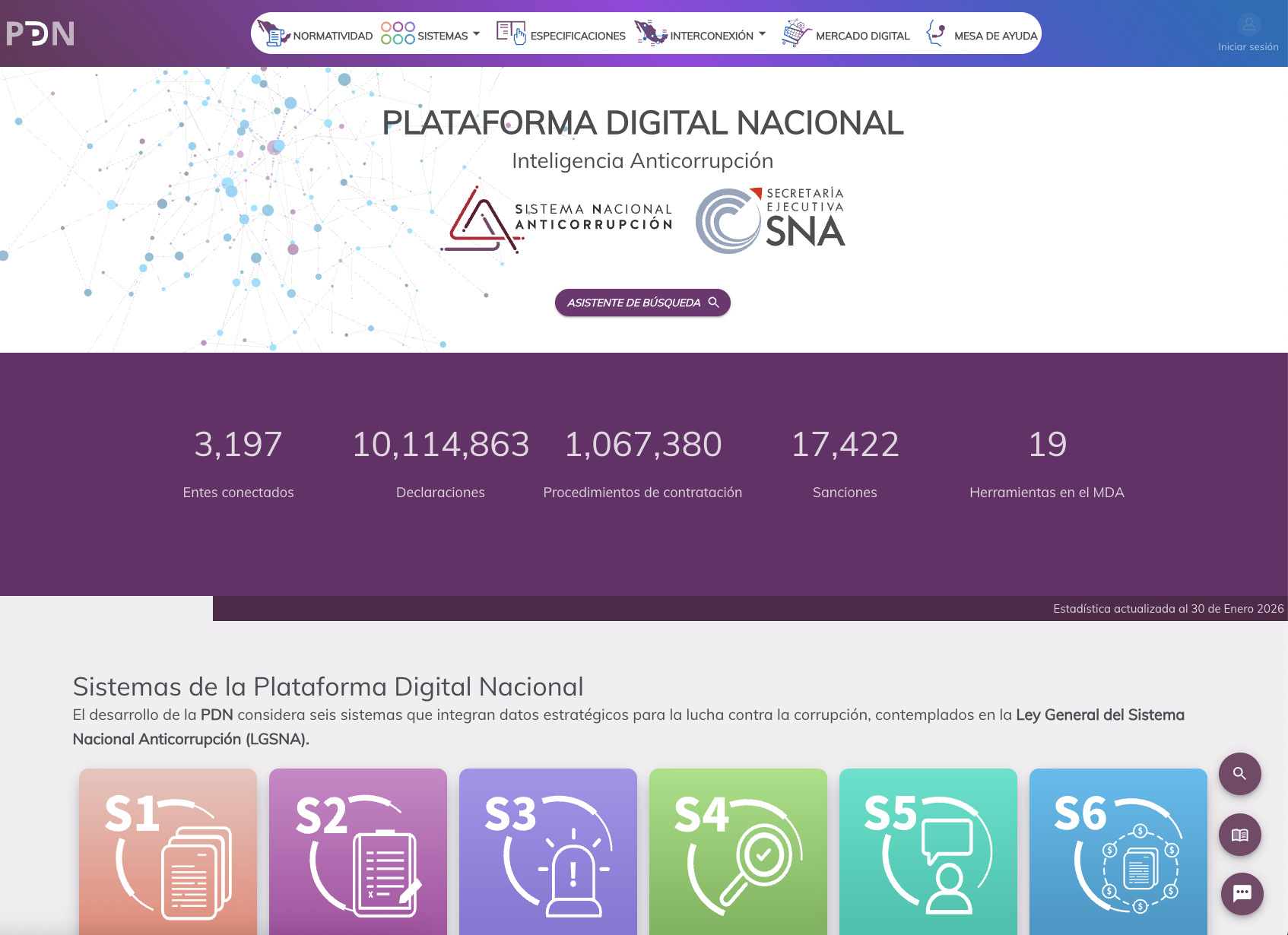Viewport: 1288px width, 935px height.
Task: Expand the Sistemas dropdown menu
Action: 431,35
